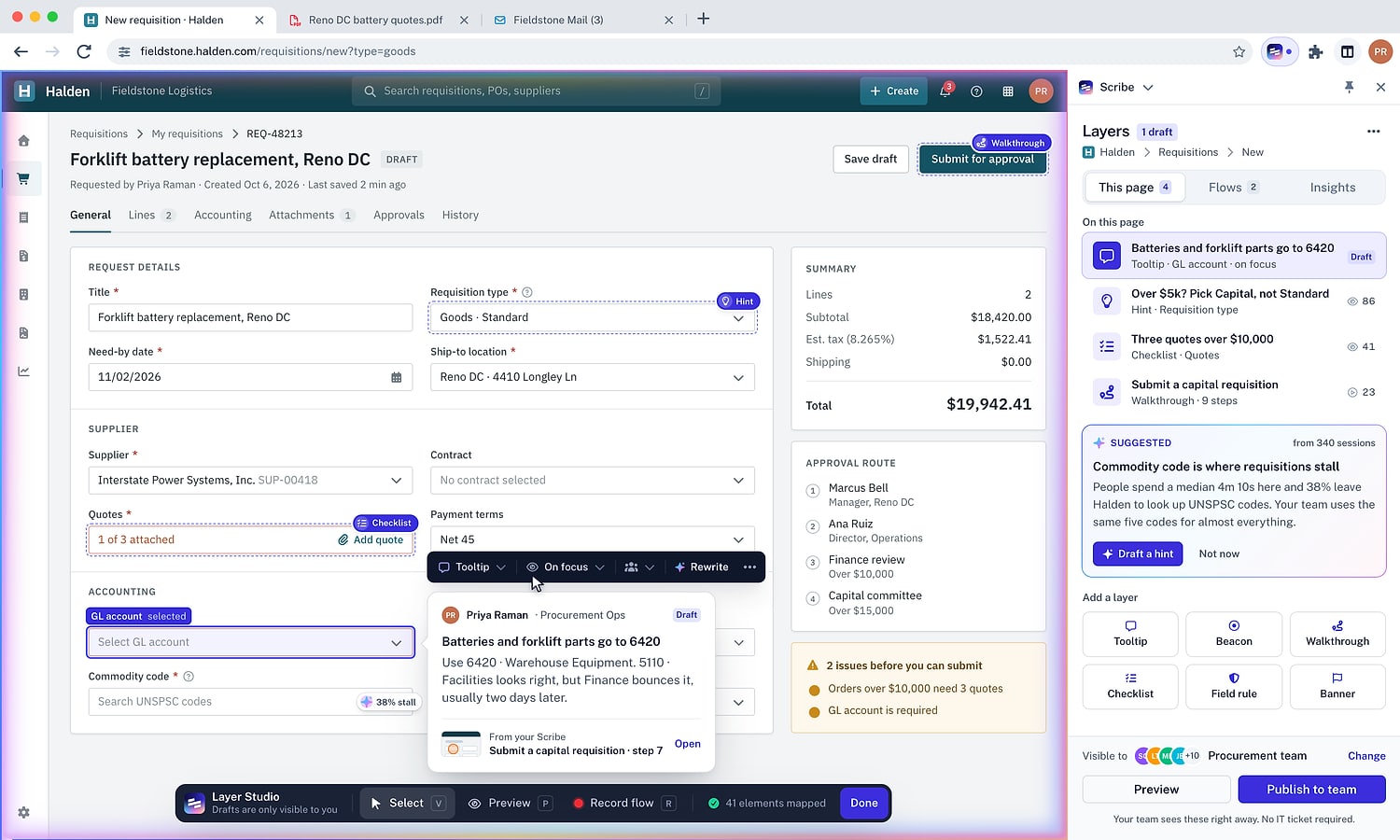Click the help question mark icon in header

click(976, 91)
